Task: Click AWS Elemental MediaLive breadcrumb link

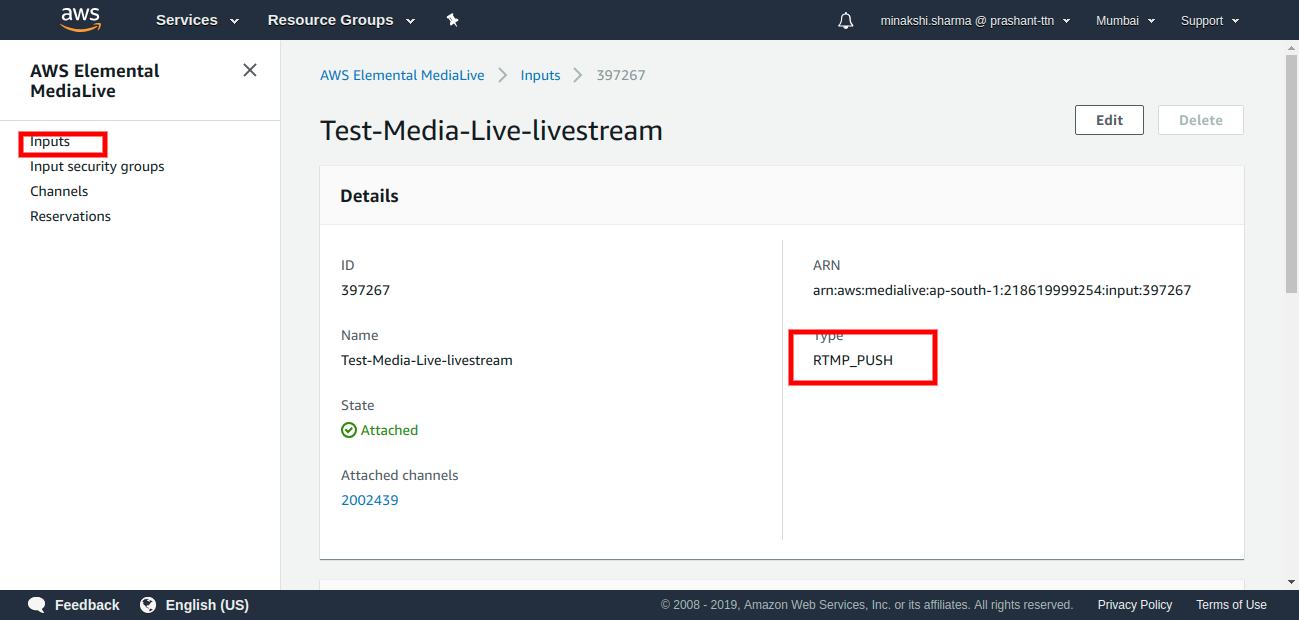Action: (402, 75)
